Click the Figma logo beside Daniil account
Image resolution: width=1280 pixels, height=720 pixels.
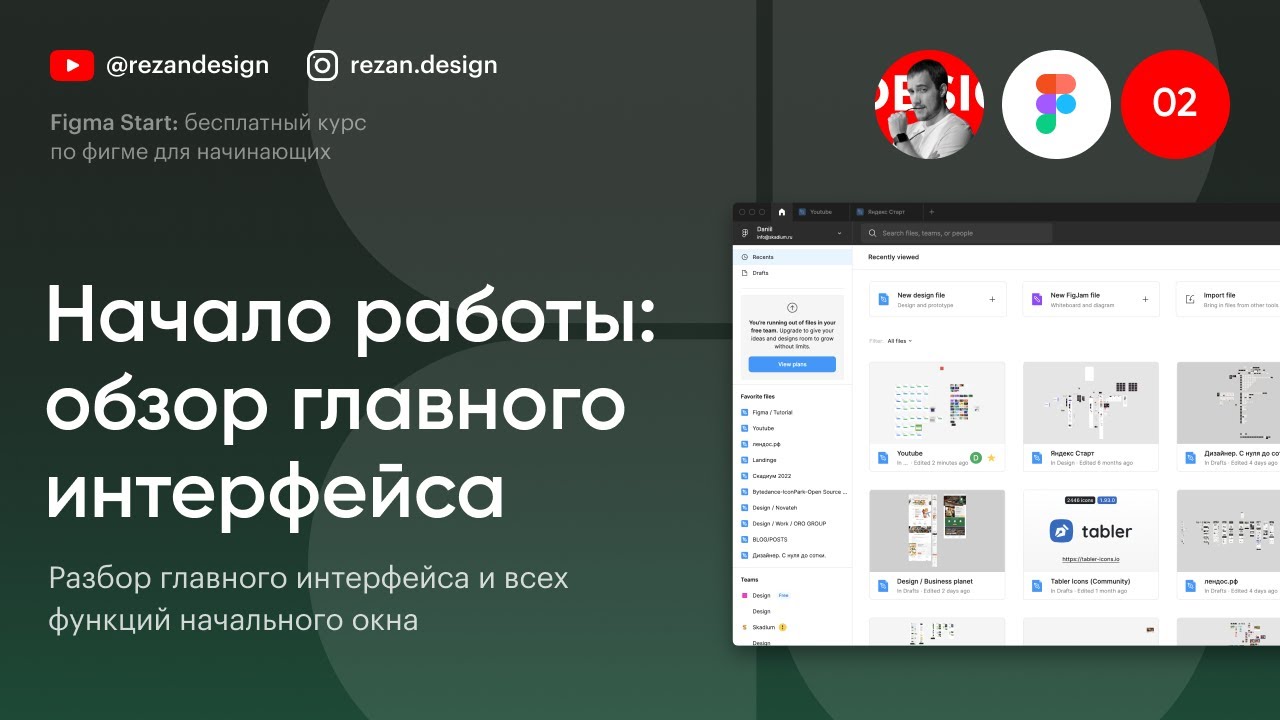(744, 233)
